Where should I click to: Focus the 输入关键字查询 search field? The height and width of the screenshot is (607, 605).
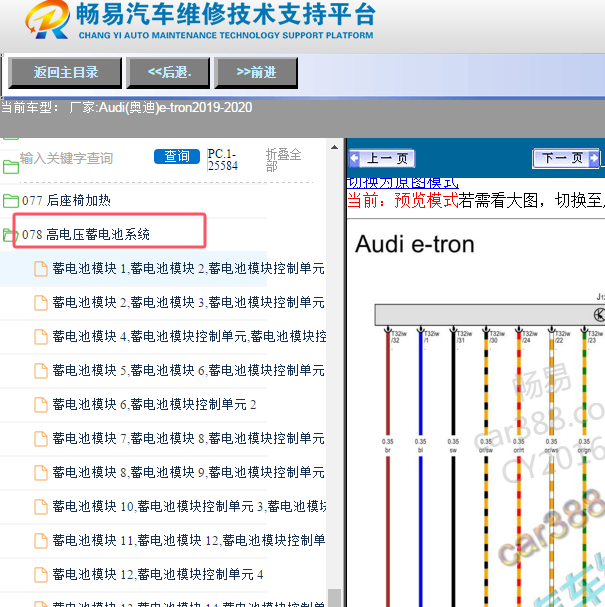click(x=67, y=158)
